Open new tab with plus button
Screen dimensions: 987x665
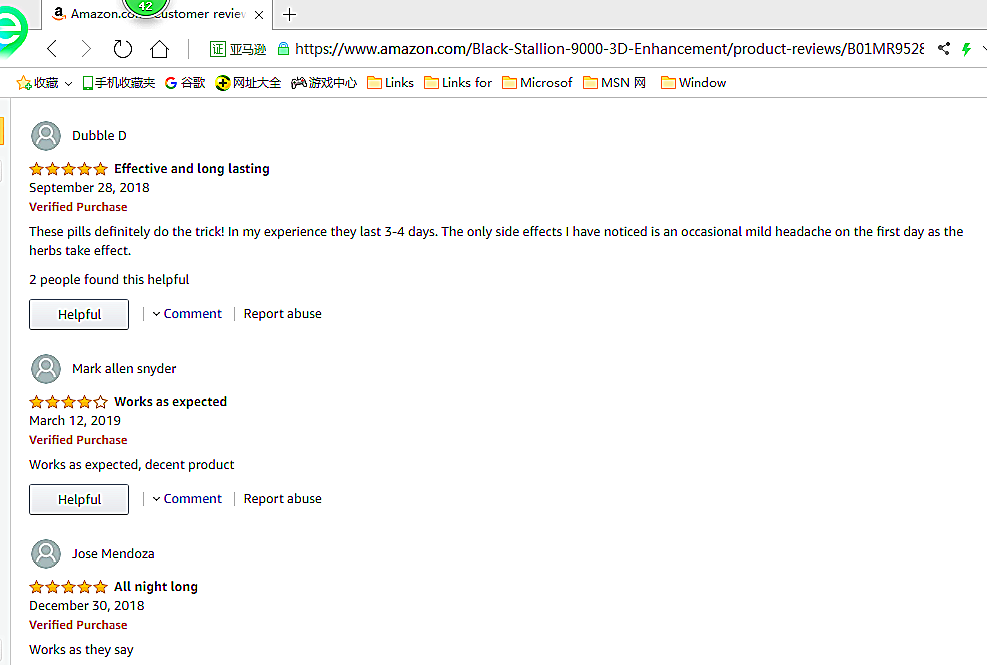click(x=290, y=14)
